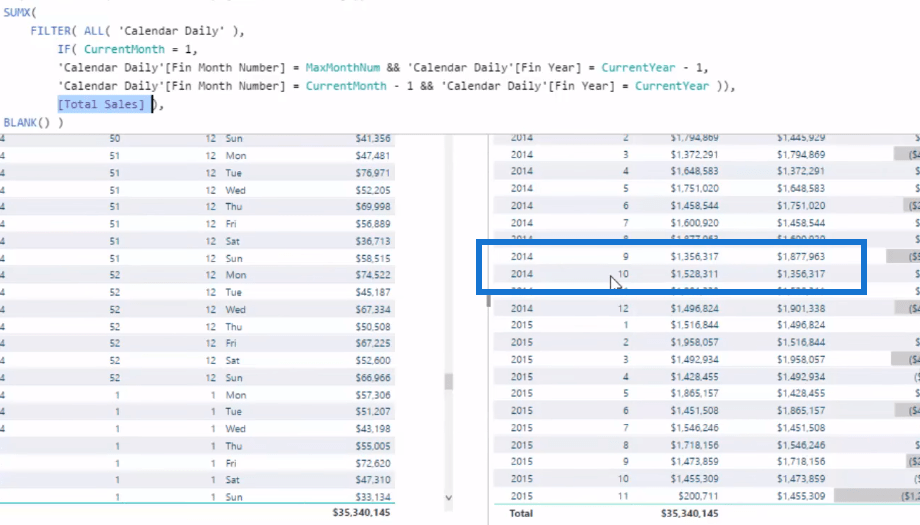Select $1,516,844 in the 2015 month 1 row
Viewport: 920px width, 525px height.
coord(695,324)
